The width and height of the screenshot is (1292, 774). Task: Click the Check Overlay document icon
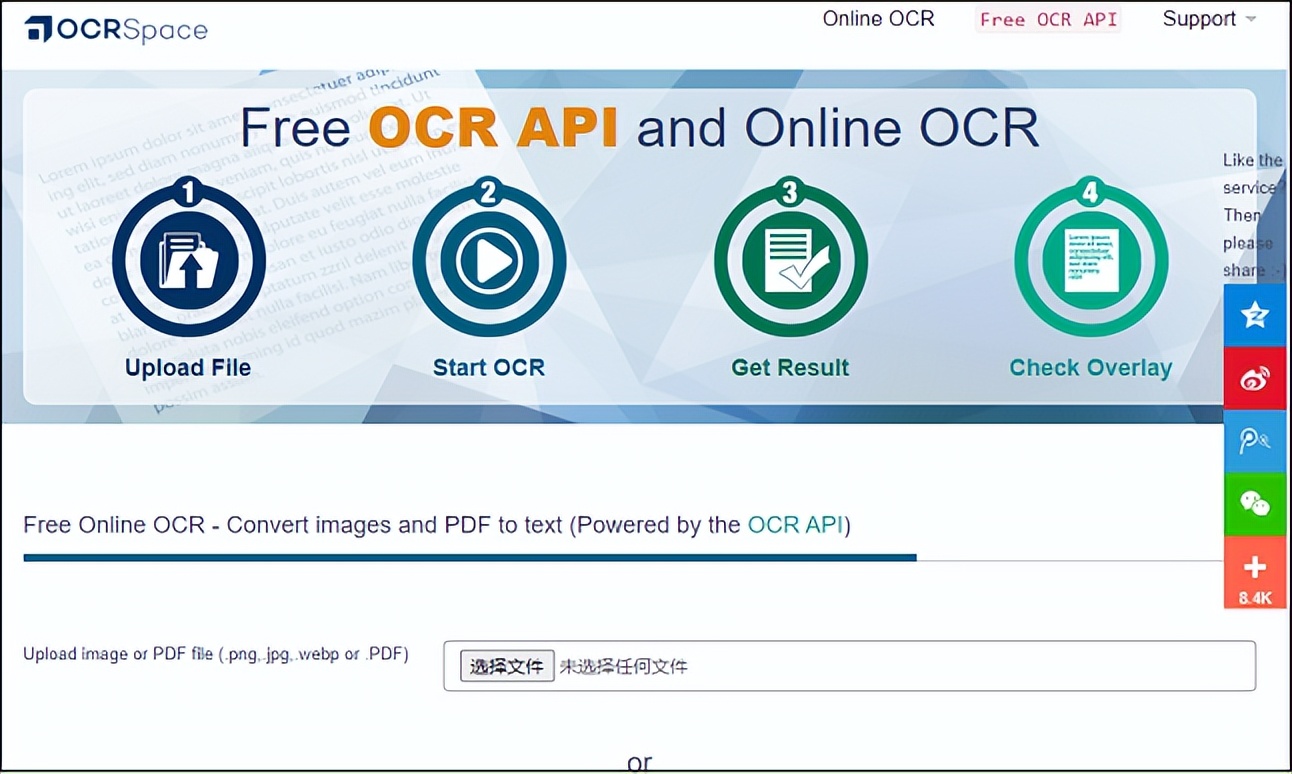[x=1091, y=260]
